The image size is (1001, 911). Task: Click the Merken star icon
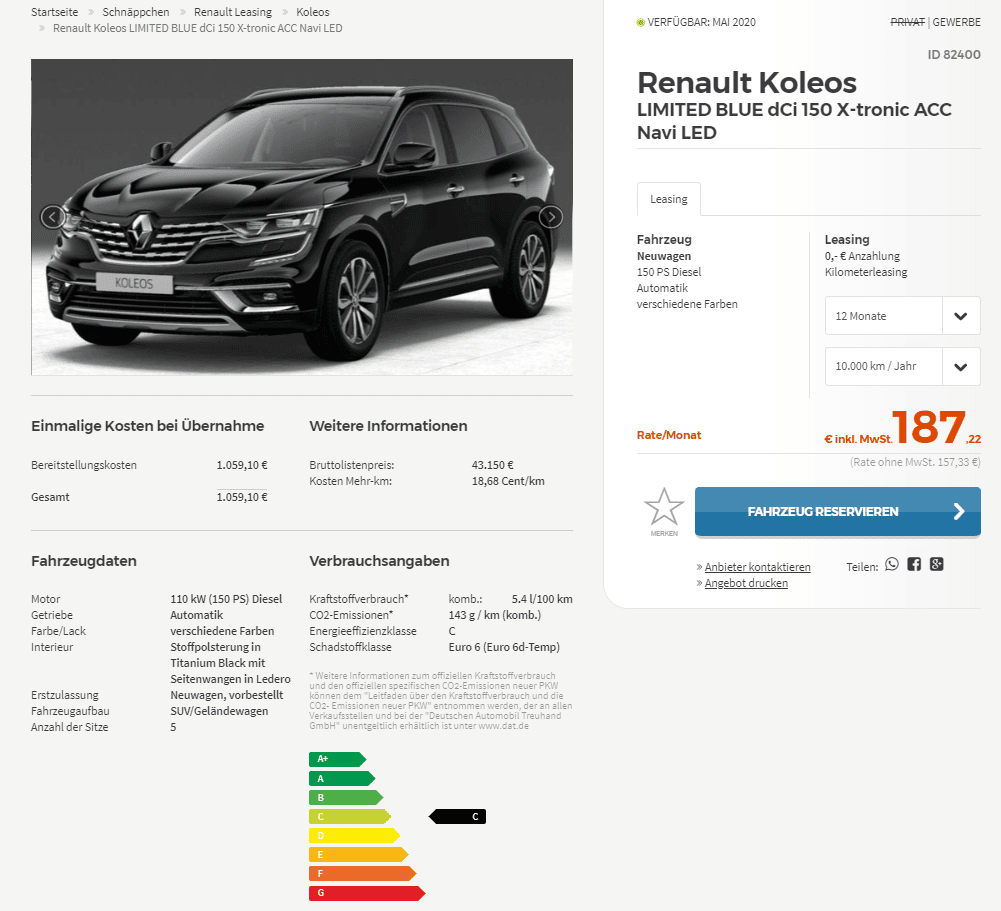[x=664, y=507]
